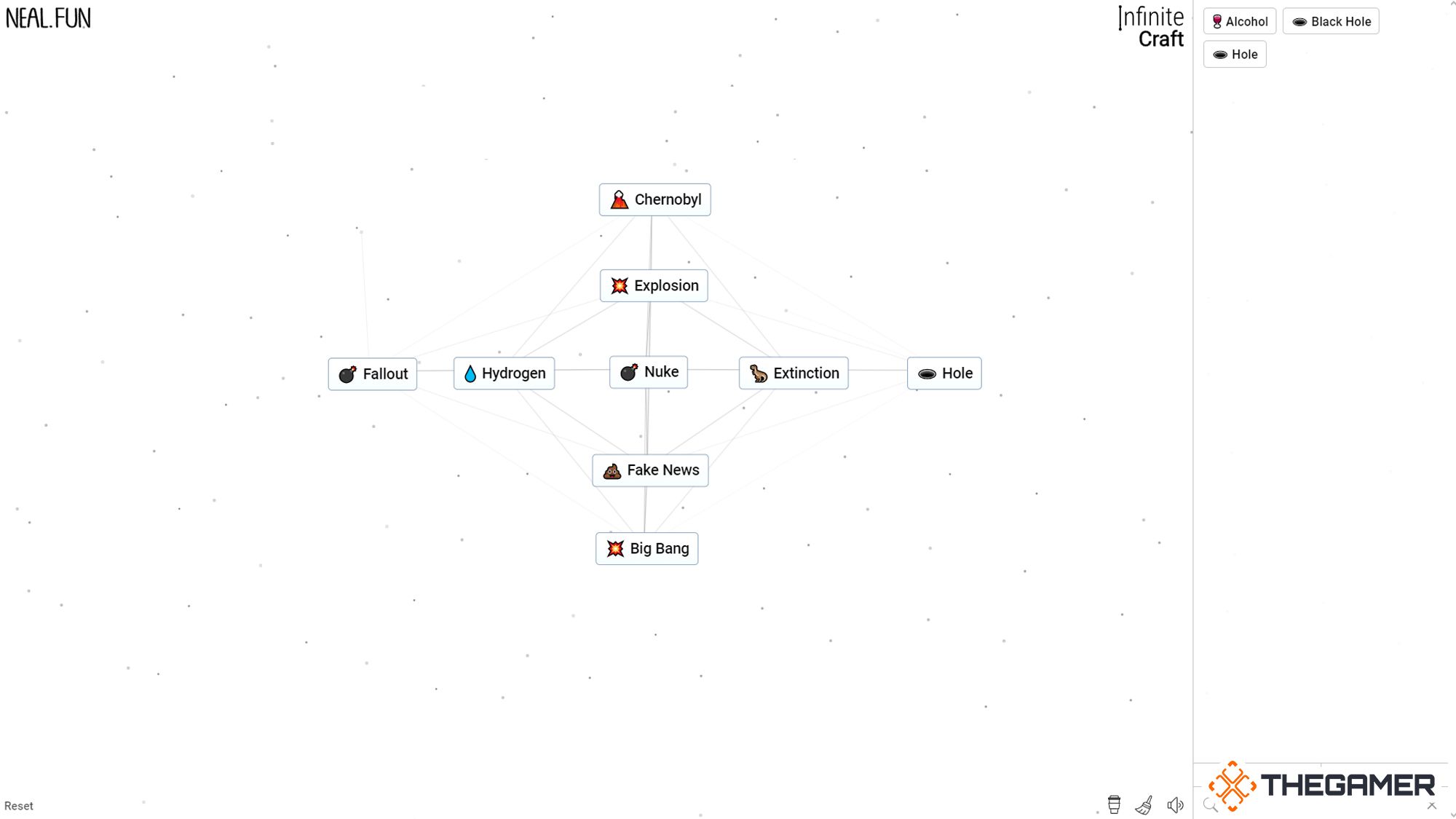The image size is (1456, 819).
Task: Click the Nuke node icon
Action: coord(628,371)
